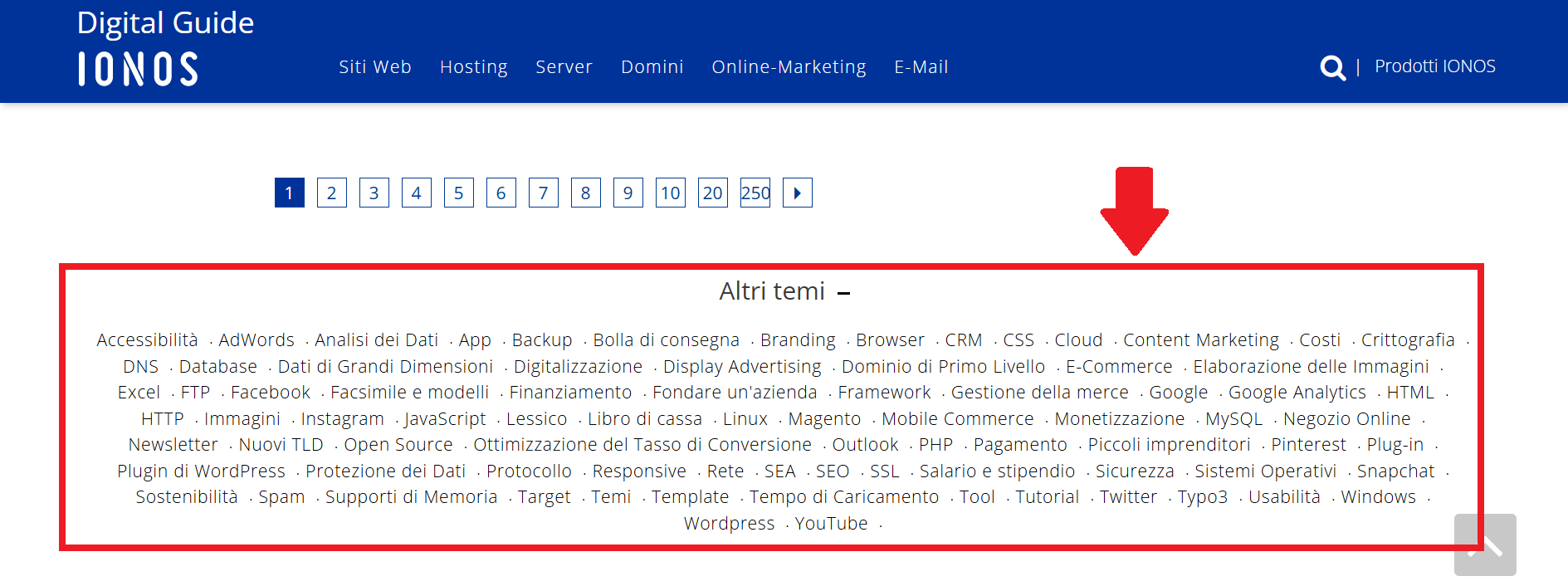Open the Instagram topic

click(x=342, y=418)
